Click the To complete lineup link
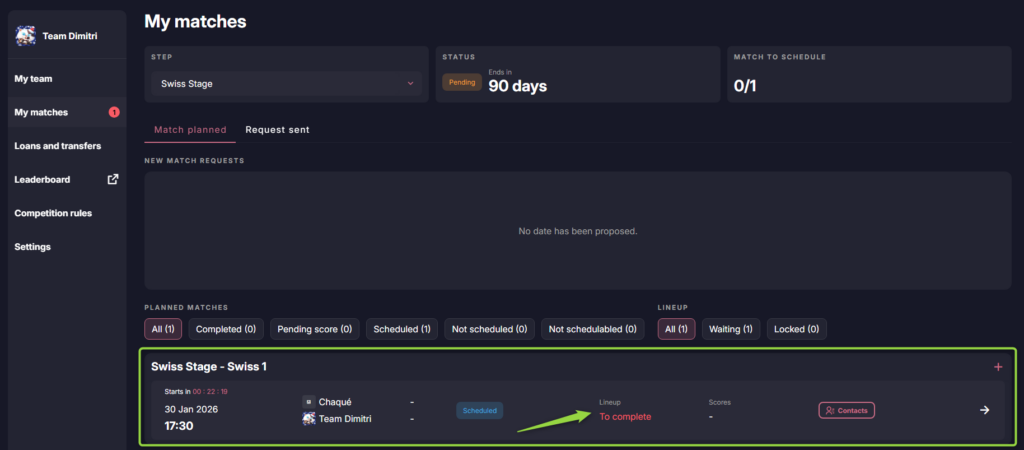Image resolution: width=1024 pixels, height=450 pixels. [625, 417]
